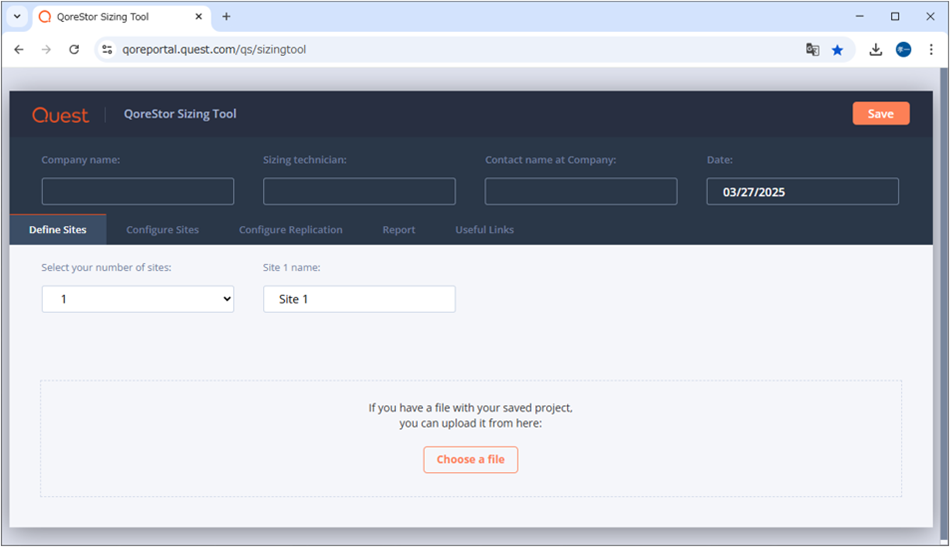This screenshot has height=547, width=950.
Task: Expand the number of sites dropdown
Action: pos(138,299)
